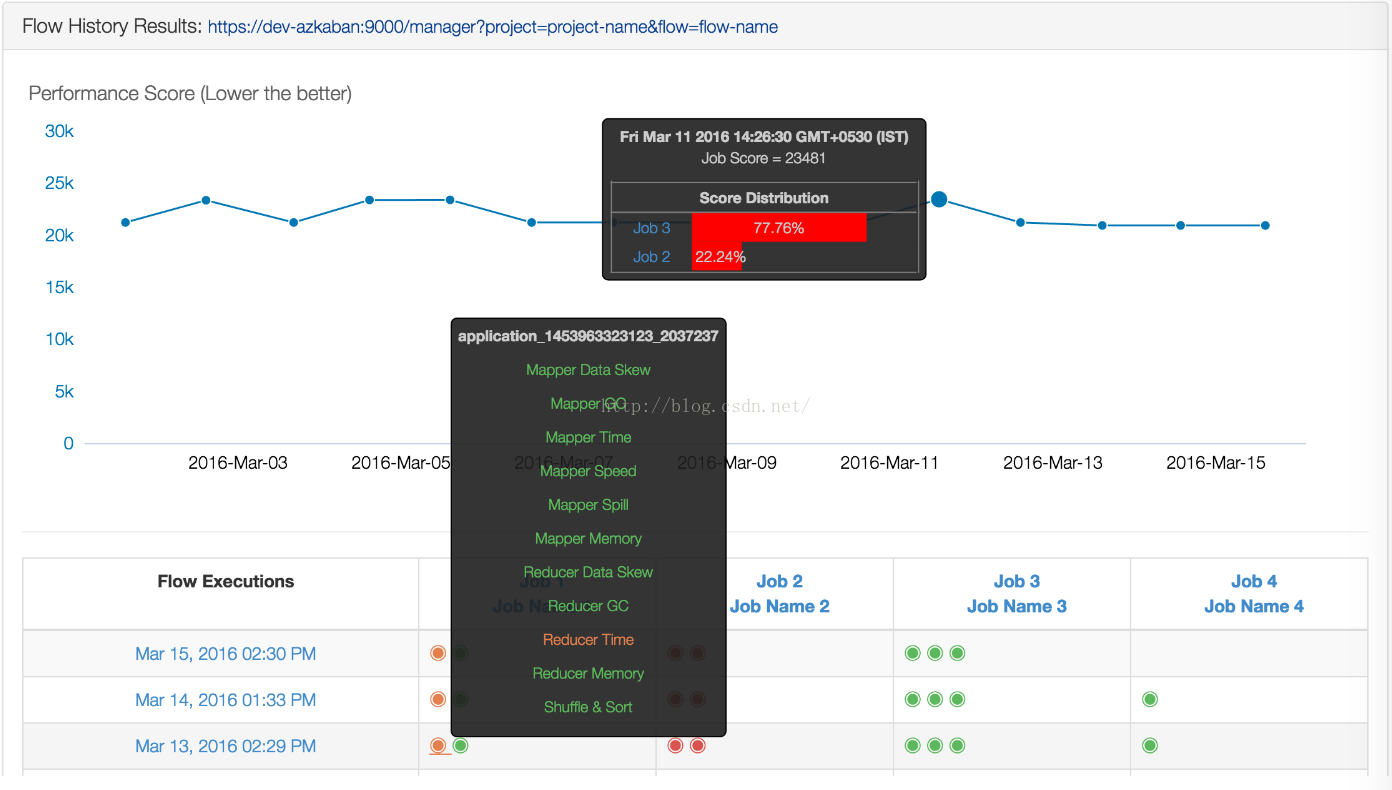The height and width of the screenshot is (790, 1392).
Task: Click Job 2 in the Score Distribution tooltip
Action: tap(652, 257)
